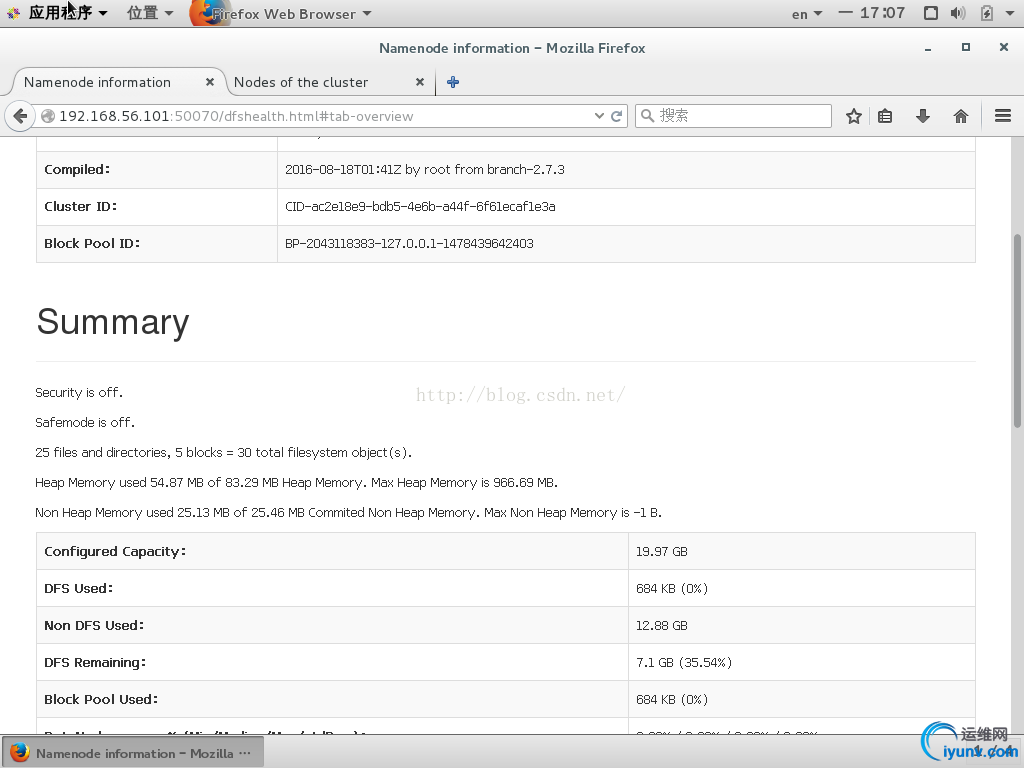Click the 'Security is off.' text
This screenshot has width=1024, height=768.
pos(78,392)
